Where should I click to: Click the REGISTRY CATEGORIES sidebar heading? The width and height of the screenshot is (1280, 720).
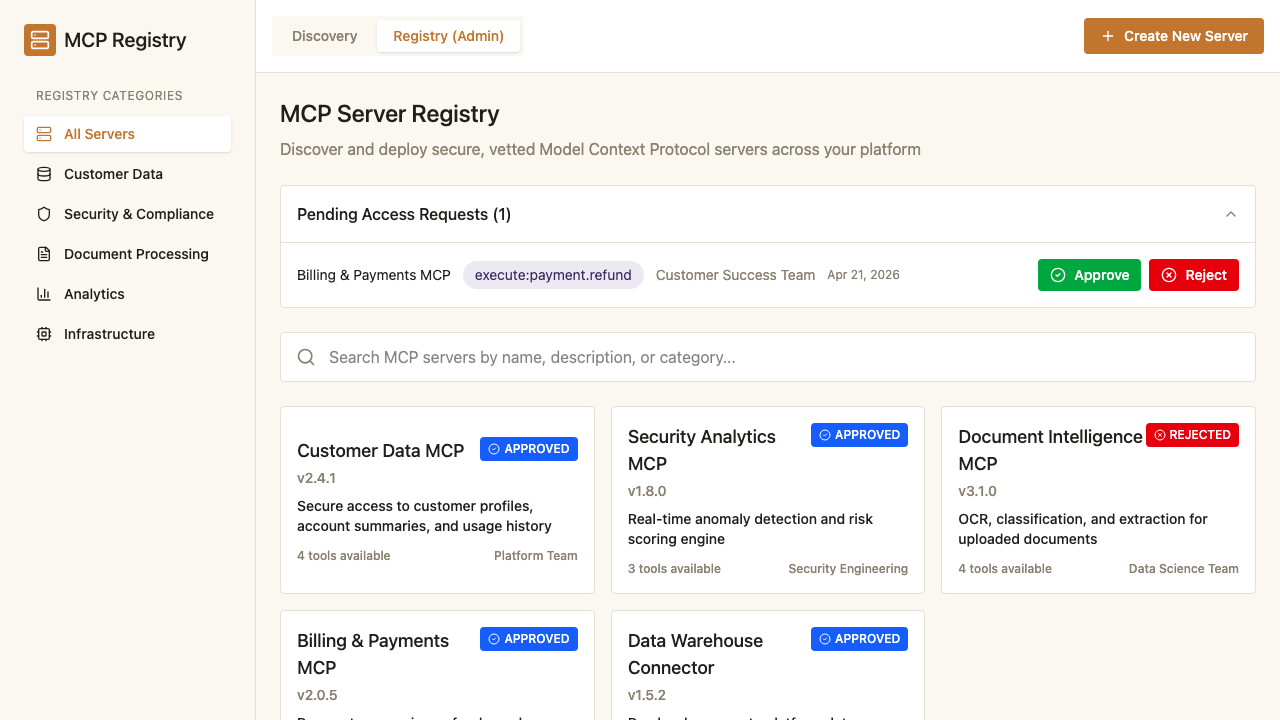[x=109, y=96]
